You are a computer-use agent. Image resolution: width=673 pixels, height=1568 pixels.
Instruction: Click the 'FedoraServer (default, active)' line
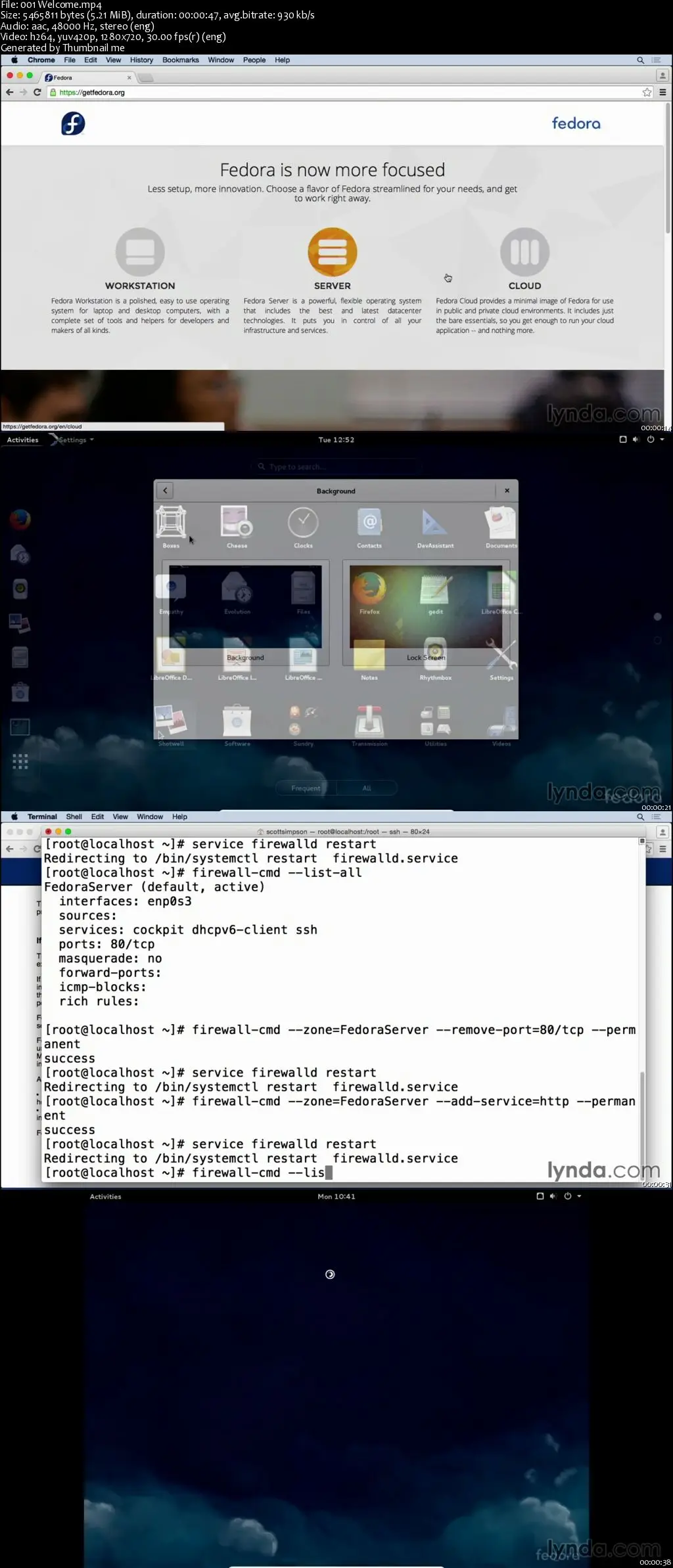pos(154,887)
